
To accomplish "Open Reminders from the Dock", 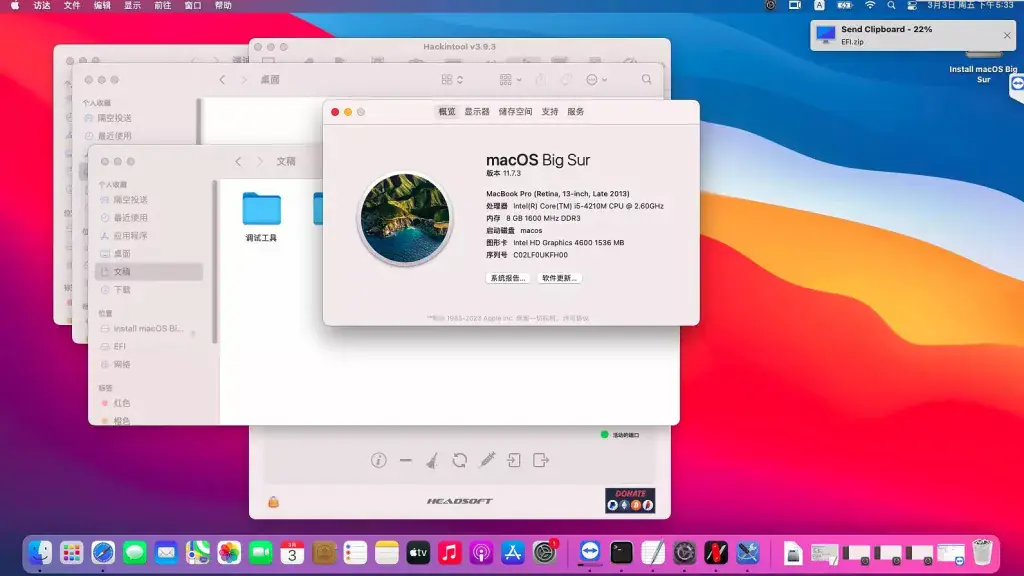I will click(355, 553).
